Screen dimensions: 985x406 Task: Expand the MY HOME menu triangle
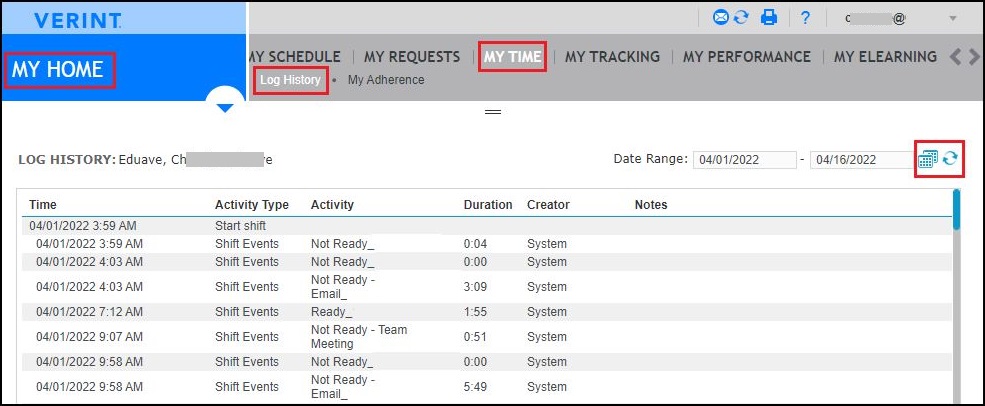tap(225, 108)
